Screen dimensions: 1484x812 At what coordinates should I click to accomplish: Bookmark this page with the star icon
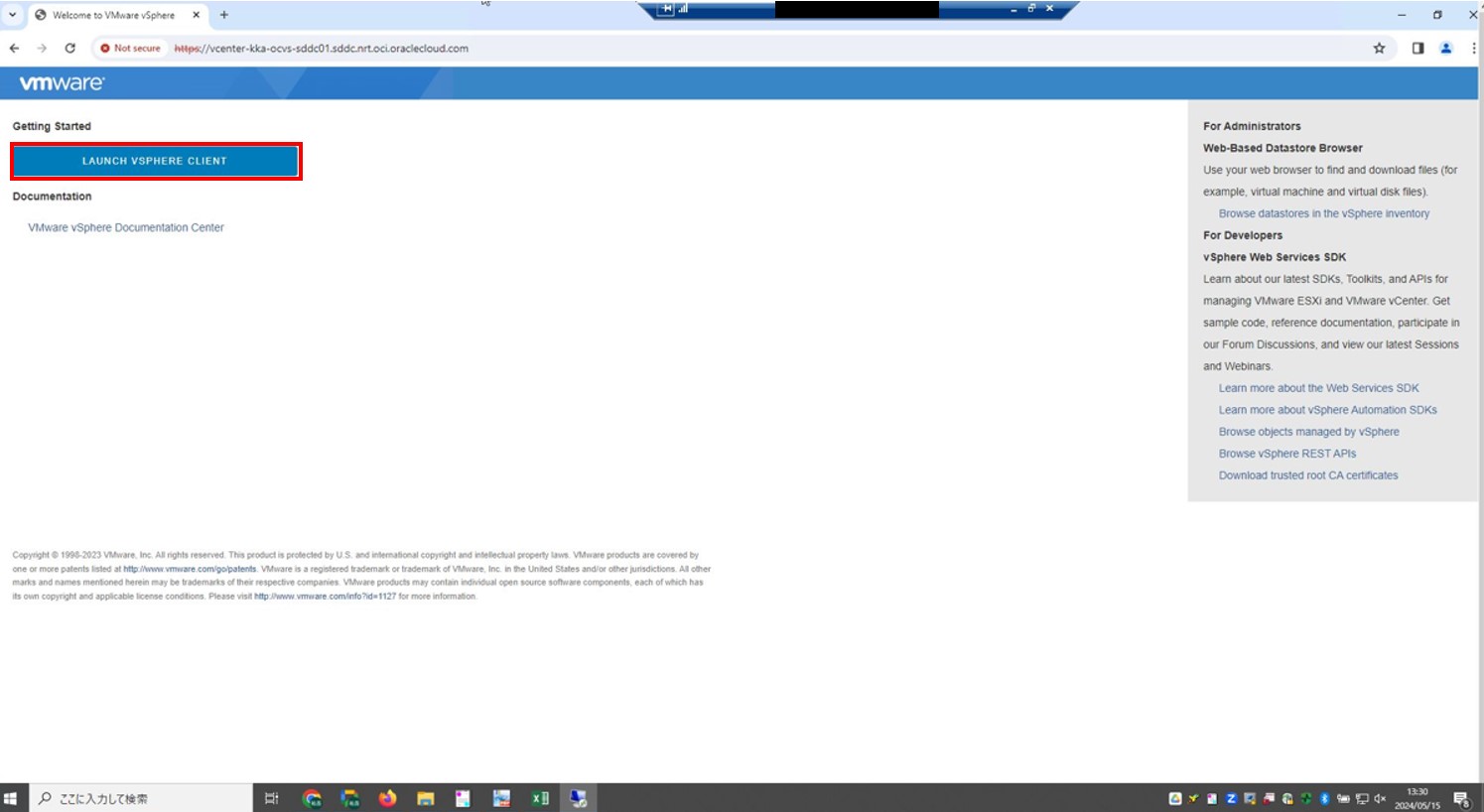tap(1379, 48)
